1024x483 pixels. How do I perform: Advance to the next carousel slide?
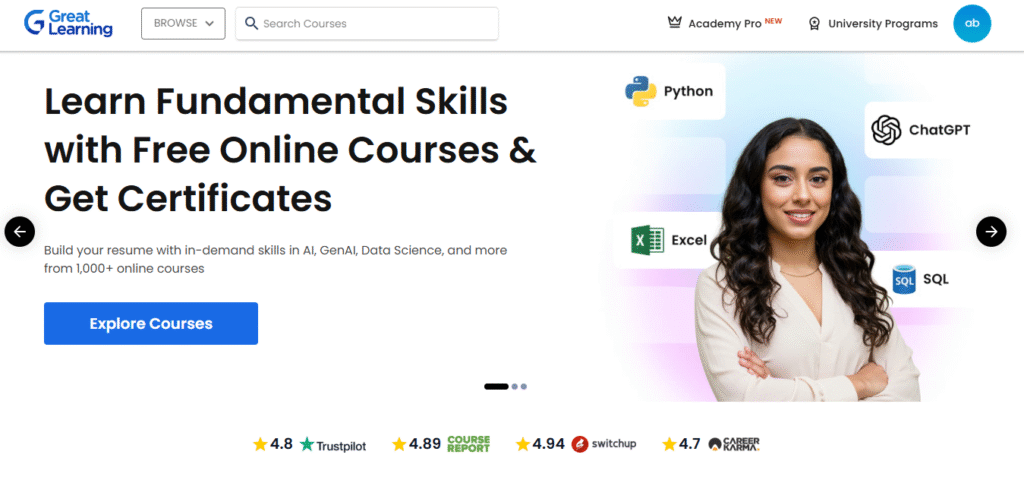[x=991, y=231]
